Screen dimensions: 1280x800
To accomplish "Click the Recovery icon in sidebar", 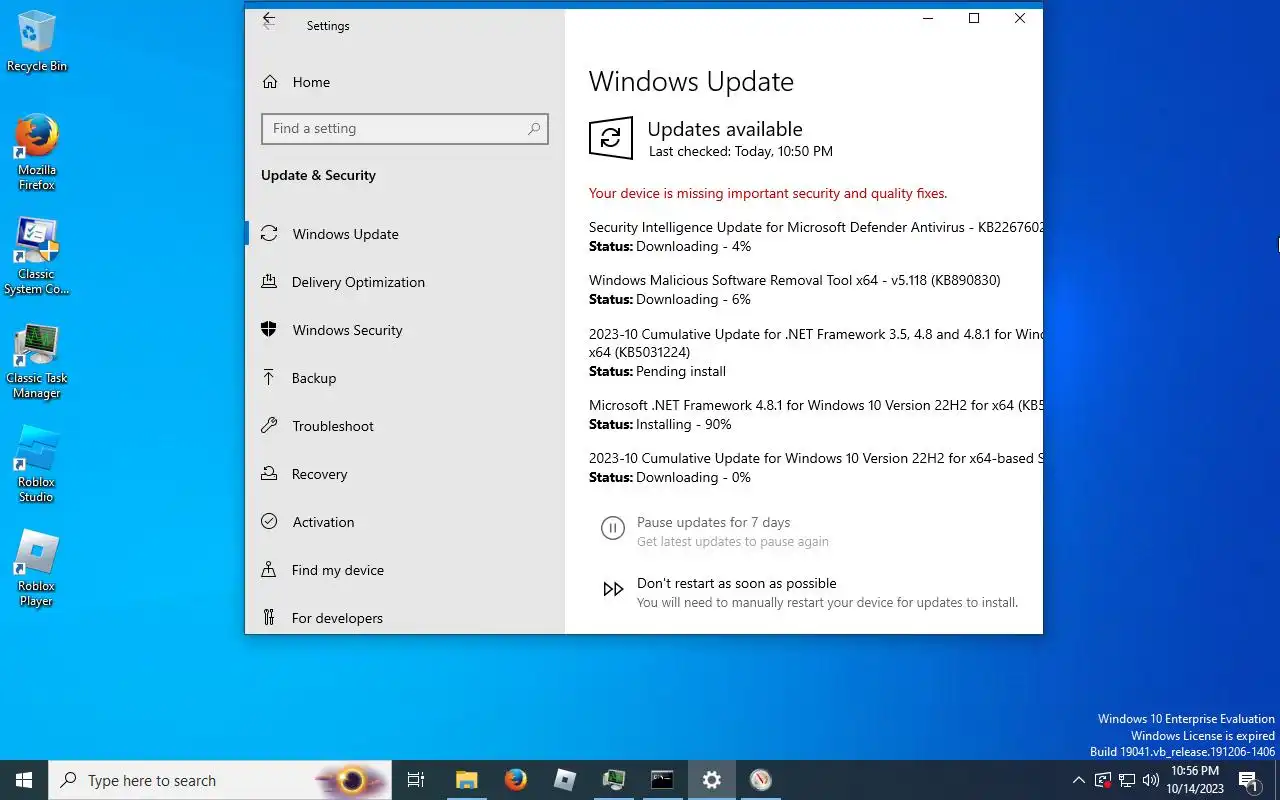I will [268, 473].
